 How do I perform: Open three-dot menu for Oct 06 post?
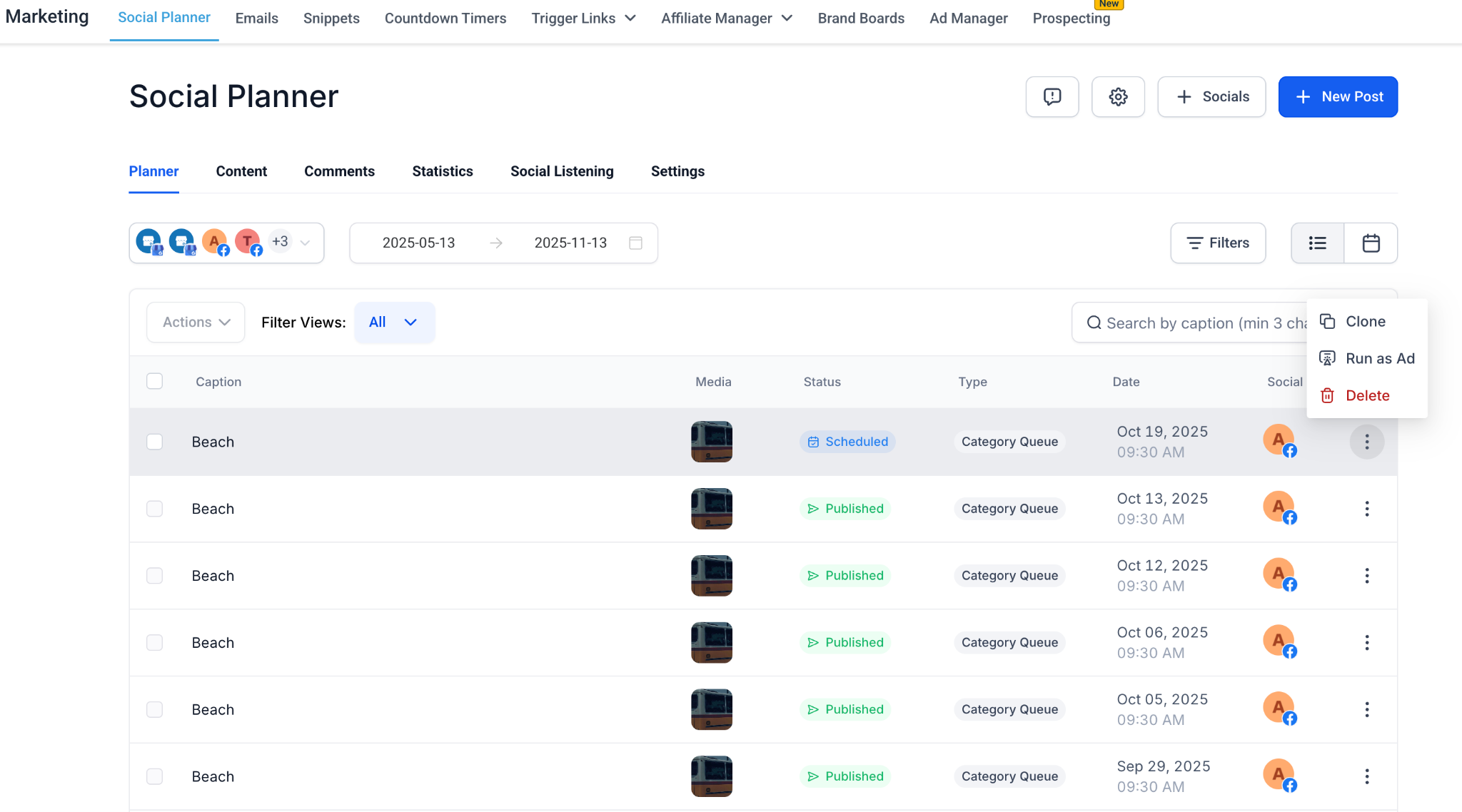1366,643
